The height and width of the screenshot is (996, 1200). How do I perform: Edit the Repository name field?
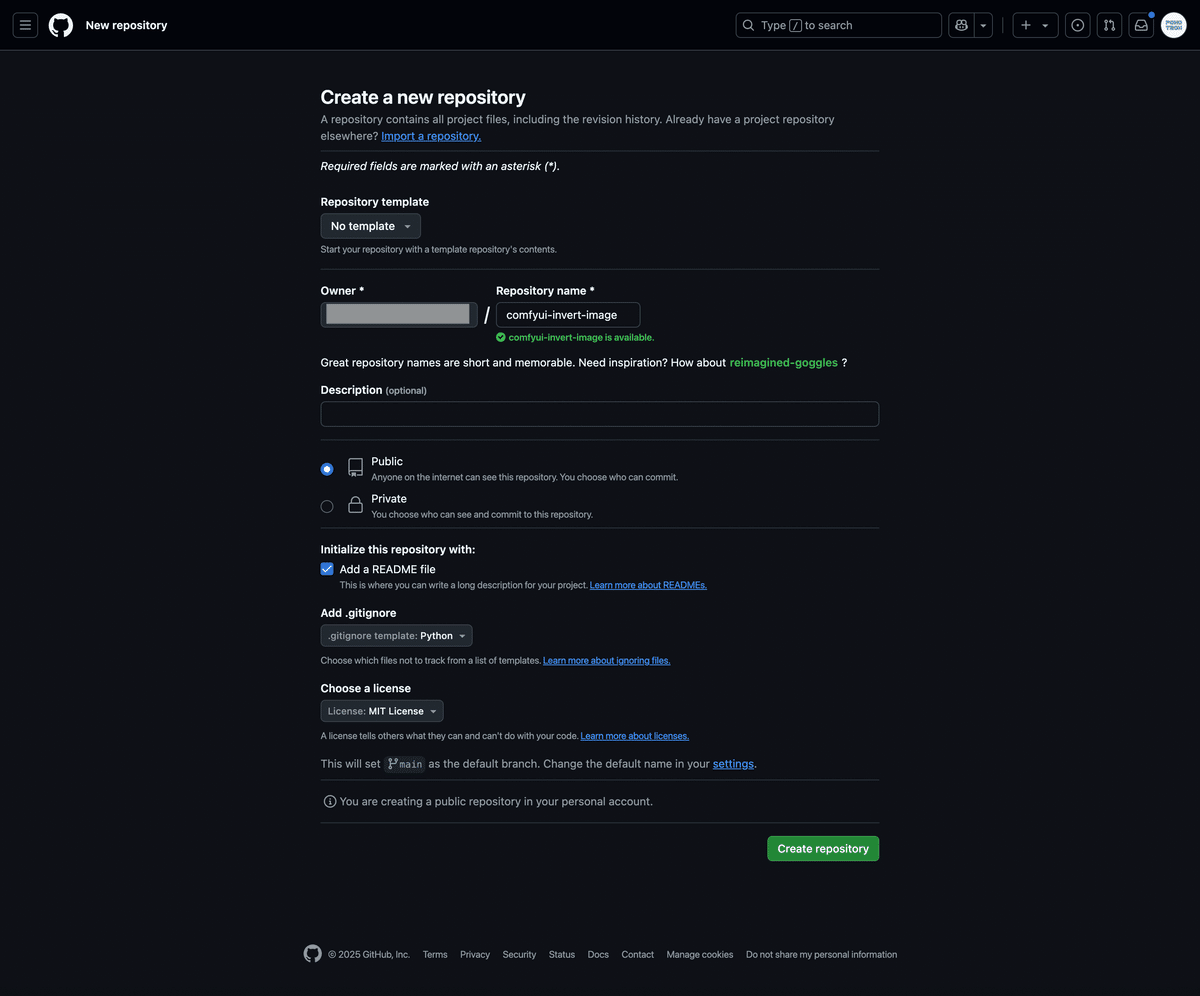pos(568,315)
